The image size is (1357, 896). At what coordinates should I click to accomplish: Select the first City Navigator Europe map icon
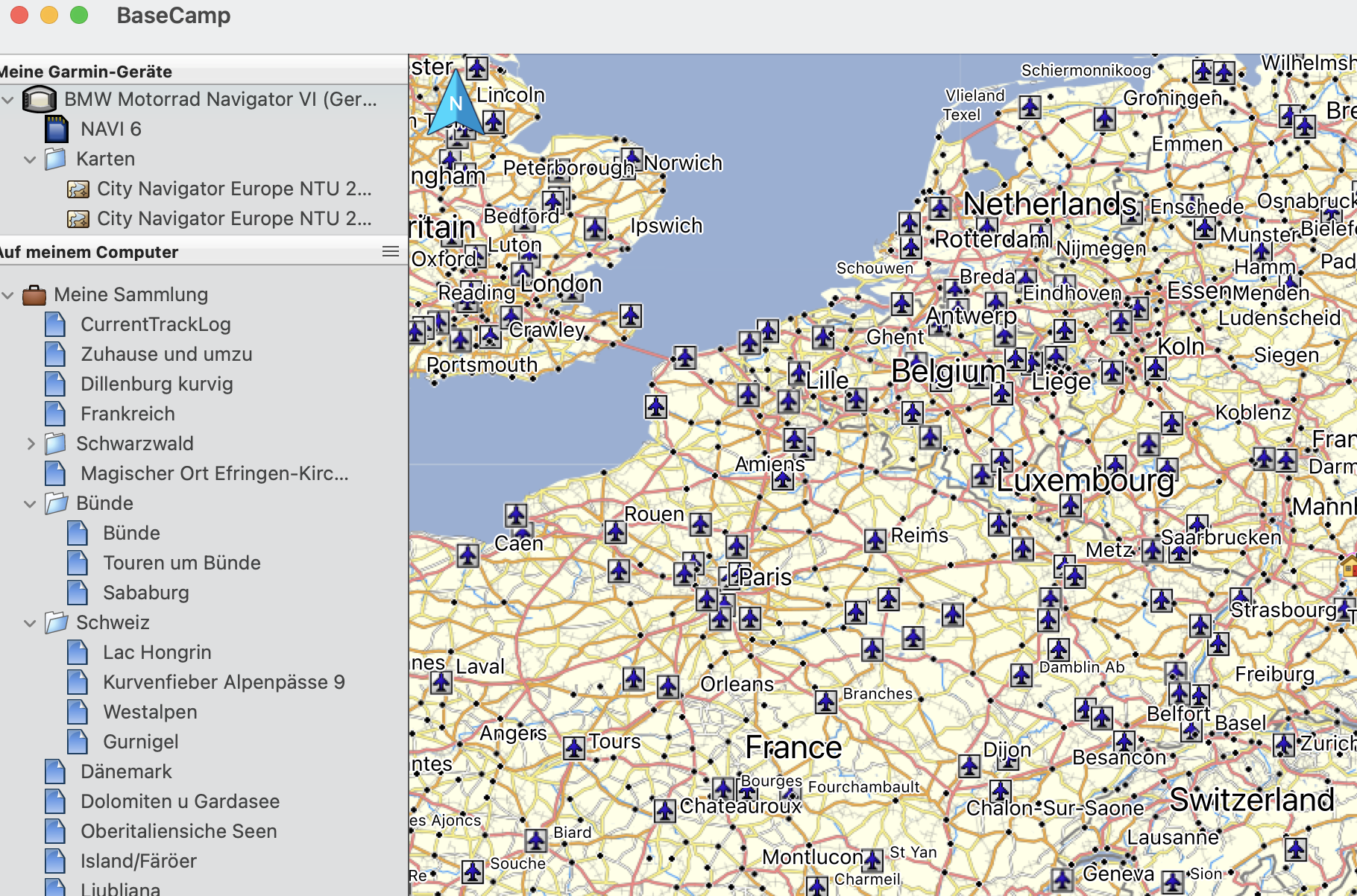[x=78, y=189]
